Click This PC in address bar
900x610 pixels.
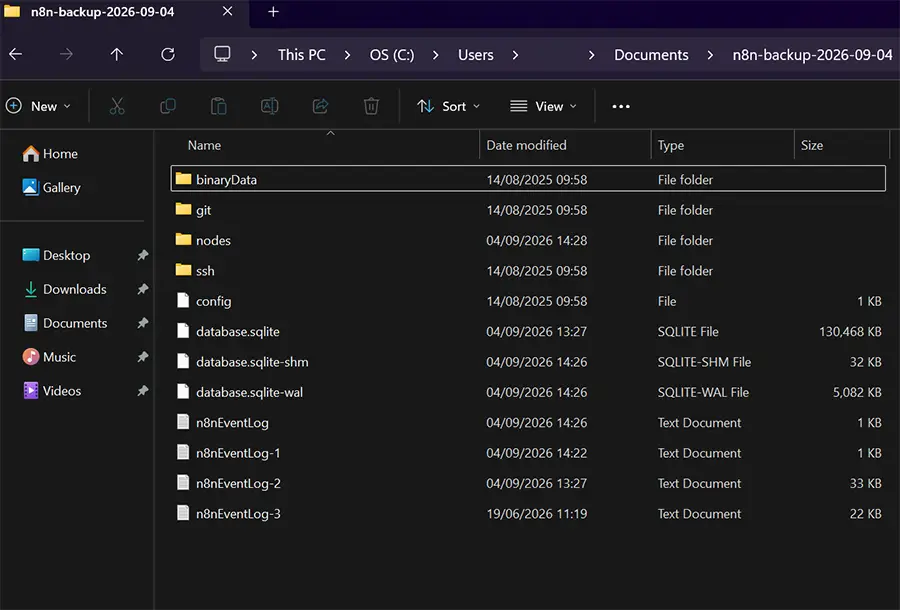point(302,55)
